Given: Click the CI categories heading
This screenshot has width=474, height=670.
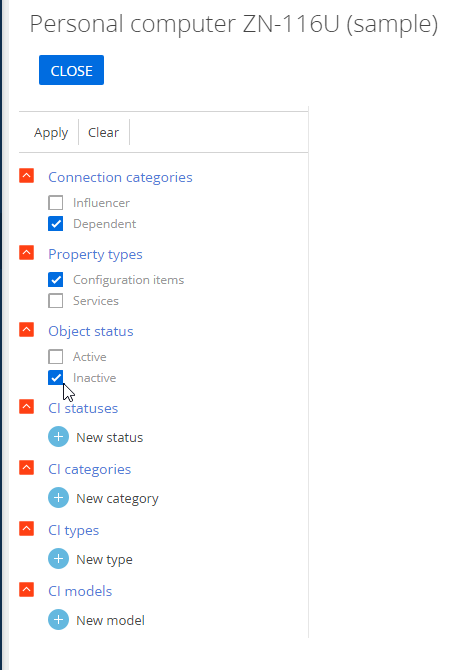Looking at the screenshot, I should [89, 469].
